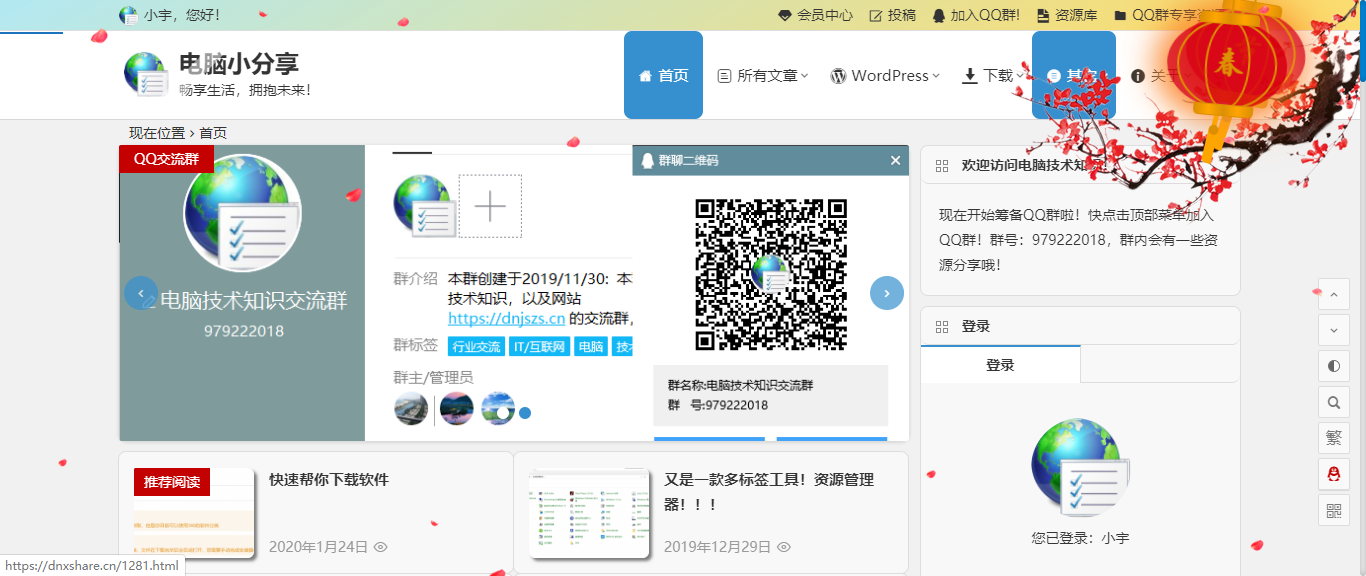Open the QR code icon in sidebar
Image resolution: width=1366 pixels, height=576 pixels.
(x=1334, y=511)
